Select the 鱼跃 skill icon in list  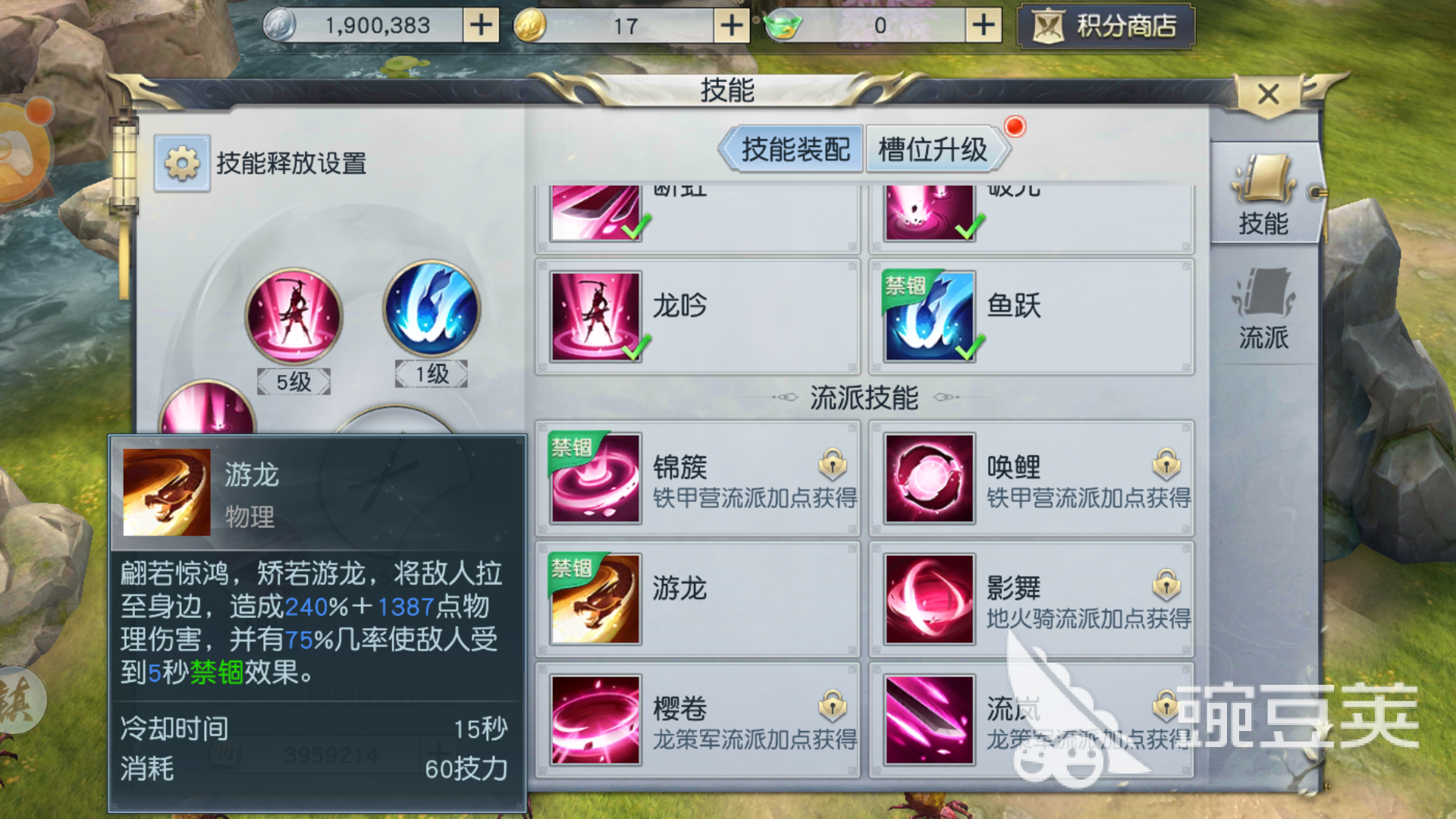click(930, 317)
